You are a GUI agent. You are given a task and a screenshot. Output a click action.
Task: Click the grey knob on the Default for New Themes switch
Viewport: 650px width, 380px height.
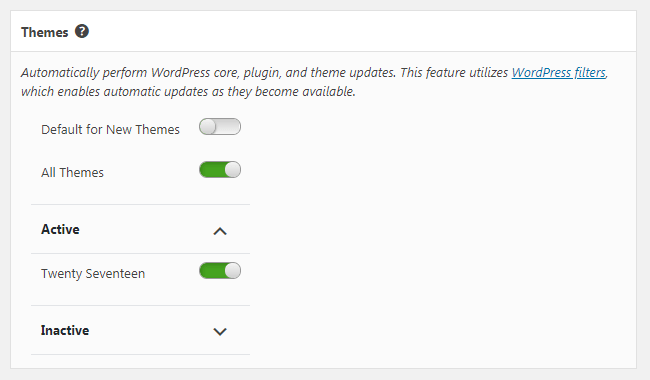[208, 127]
